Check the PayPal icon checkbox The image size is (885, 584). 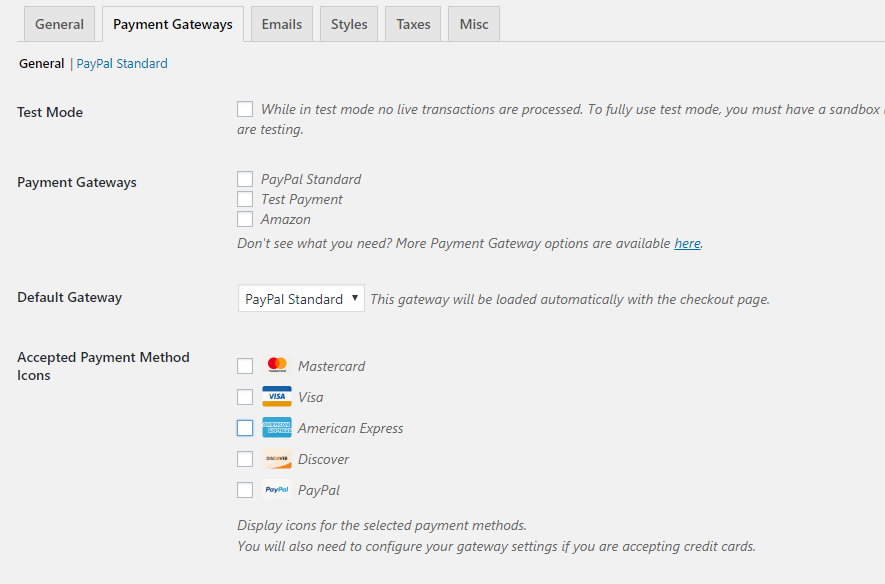[245, 490]
